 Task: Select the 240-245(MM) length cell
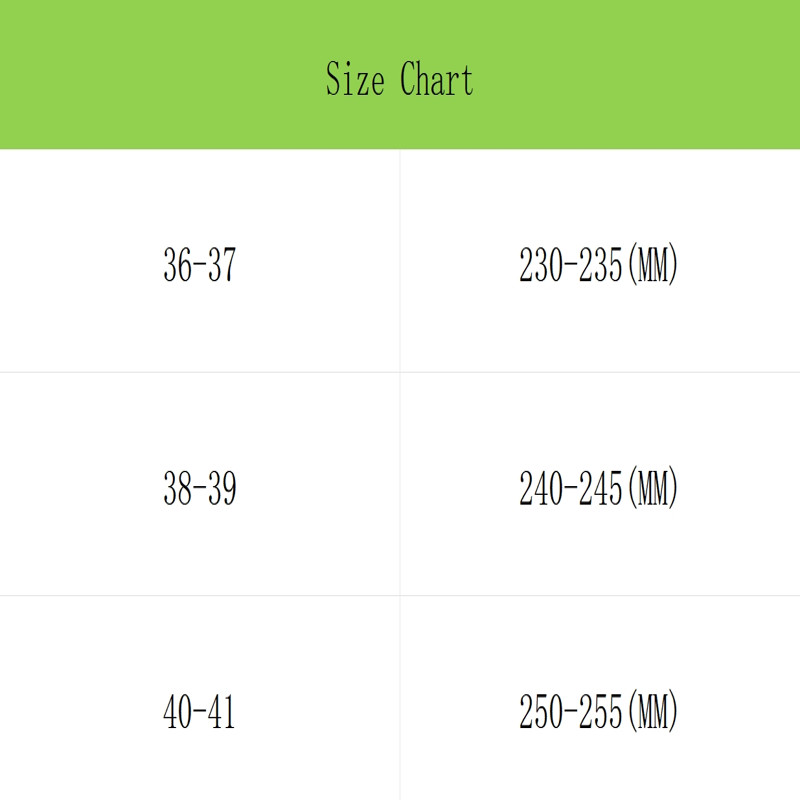tap(598, 489)
